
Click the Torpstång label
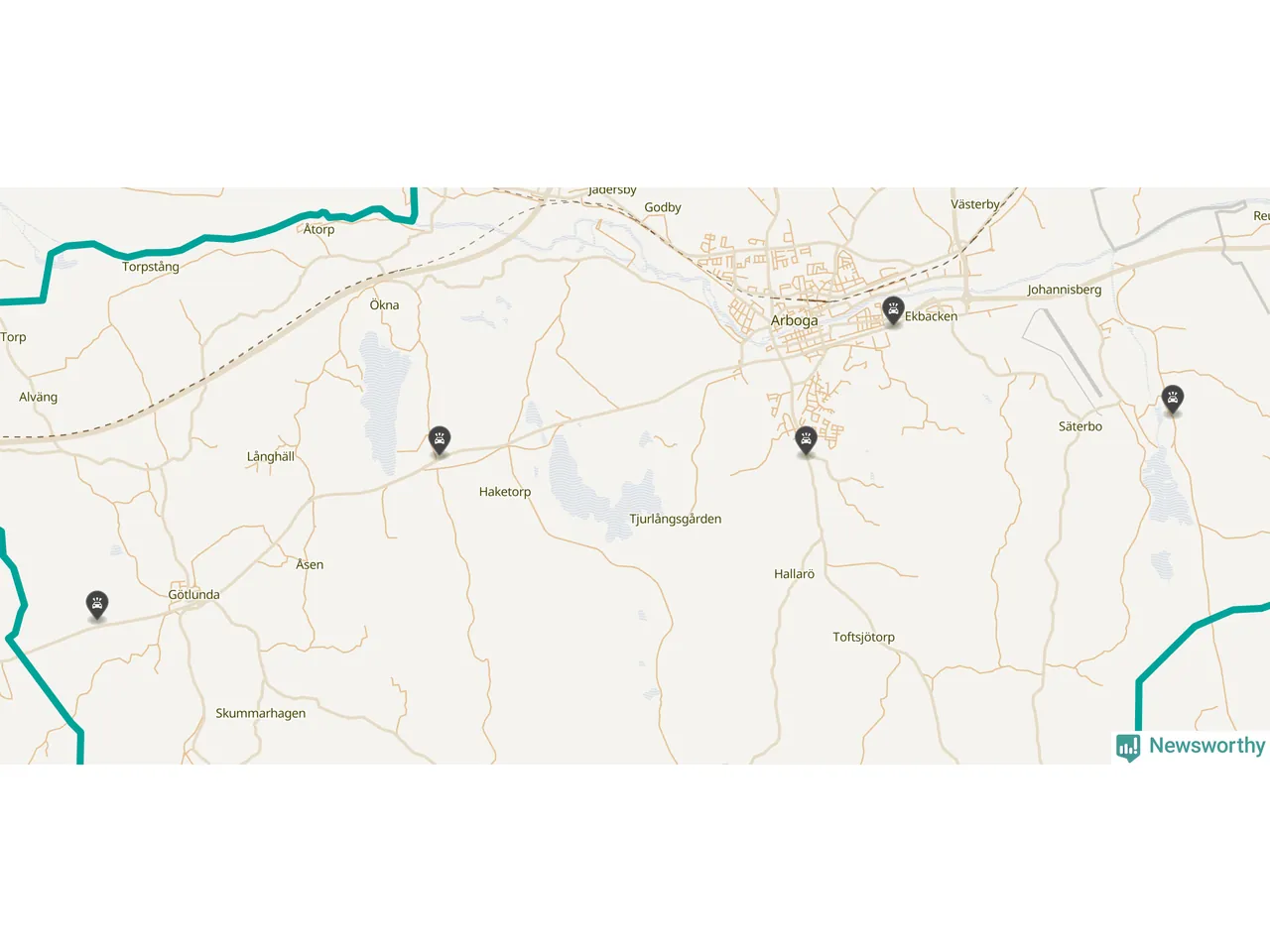(151, 267)
